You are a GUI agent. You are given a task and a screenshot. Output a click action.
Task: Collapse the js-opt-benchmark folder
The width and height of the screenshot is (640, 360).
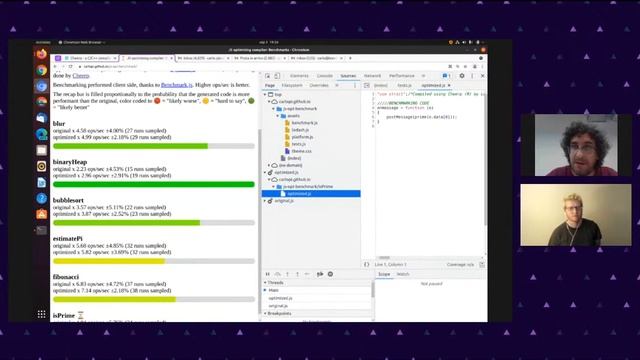[274, 109]
